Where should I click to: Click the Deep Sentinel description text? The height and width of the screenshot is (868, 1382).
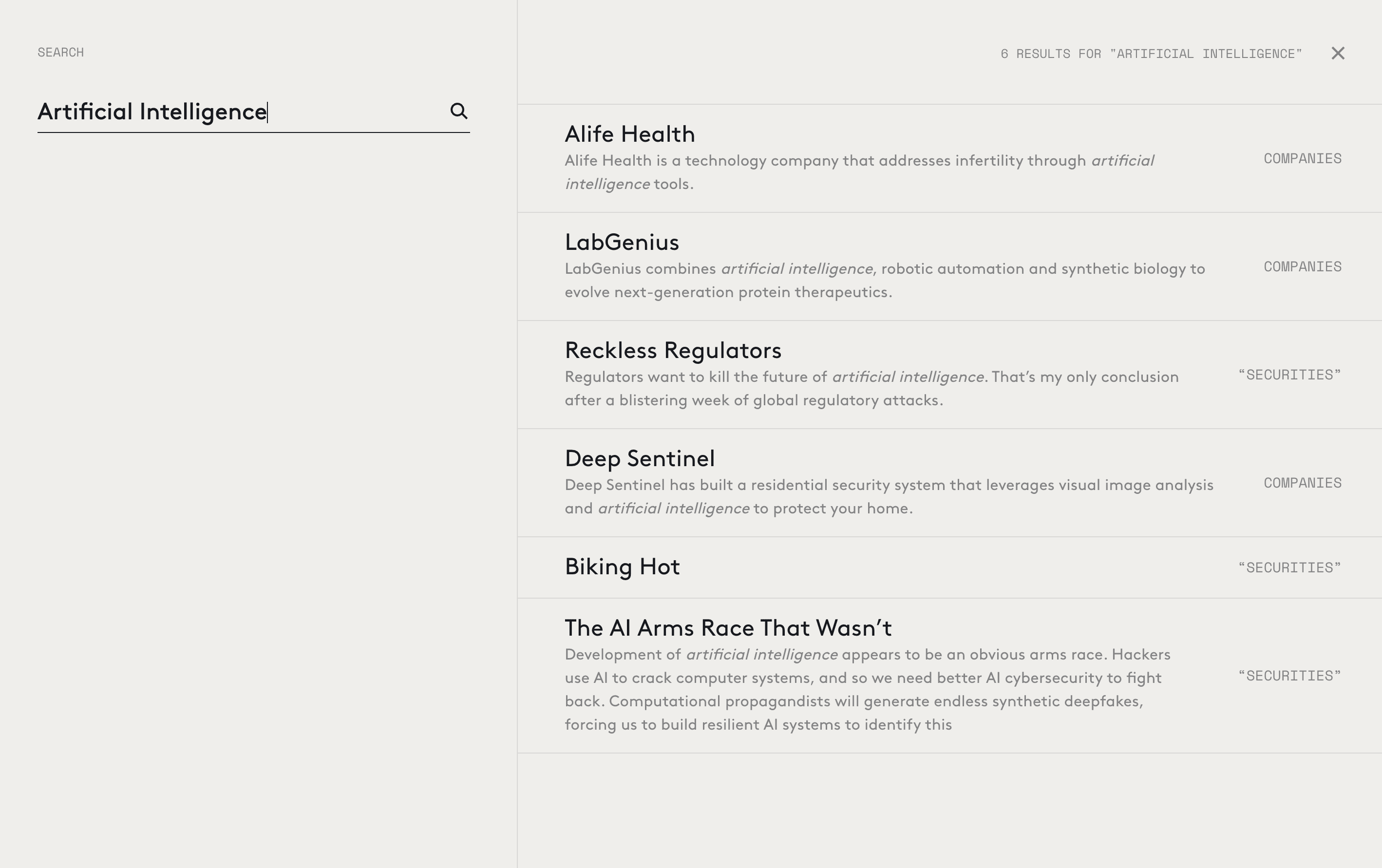click(889, 497)
